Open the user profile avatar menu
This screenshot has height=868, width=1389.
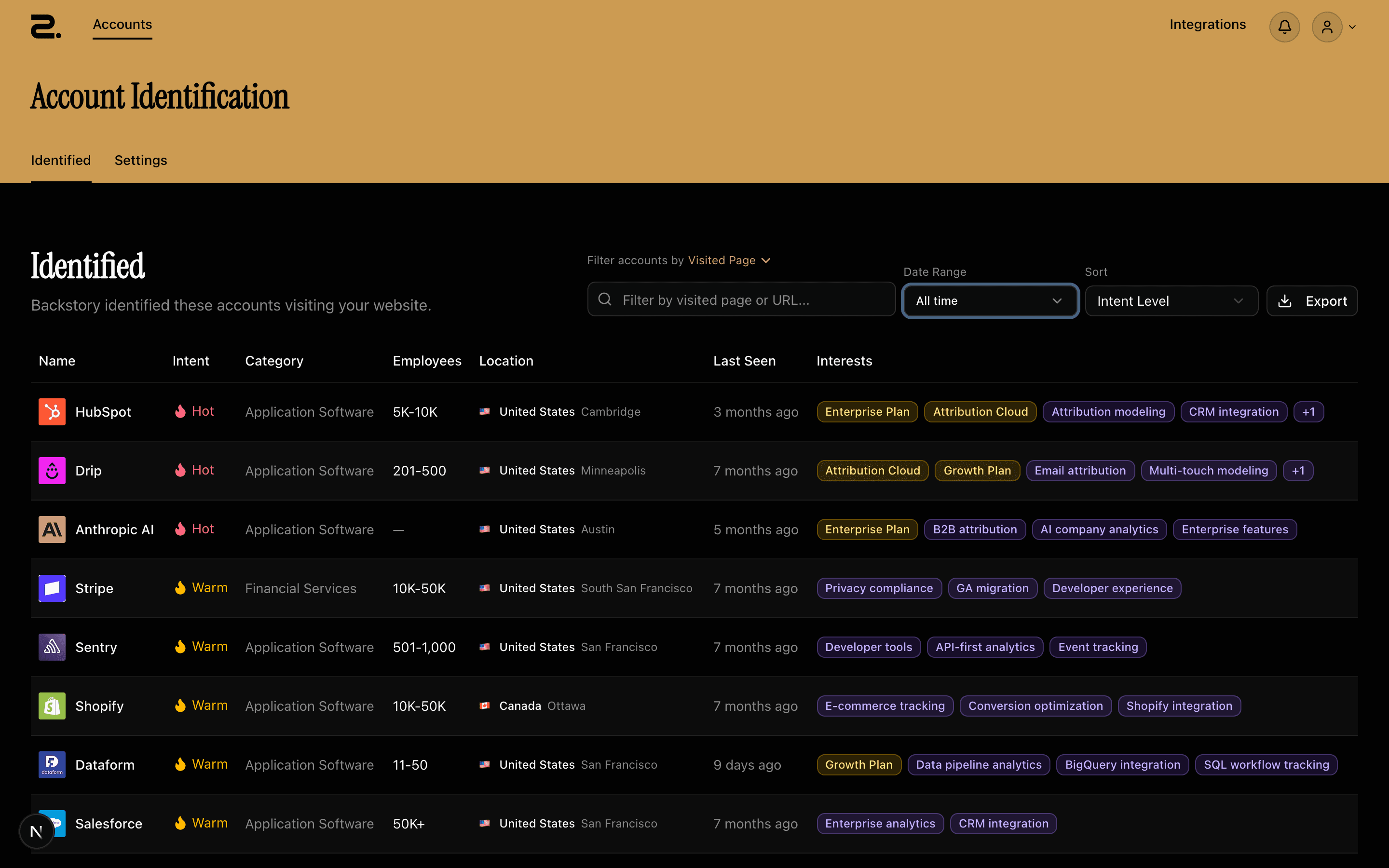point(1327,27)
